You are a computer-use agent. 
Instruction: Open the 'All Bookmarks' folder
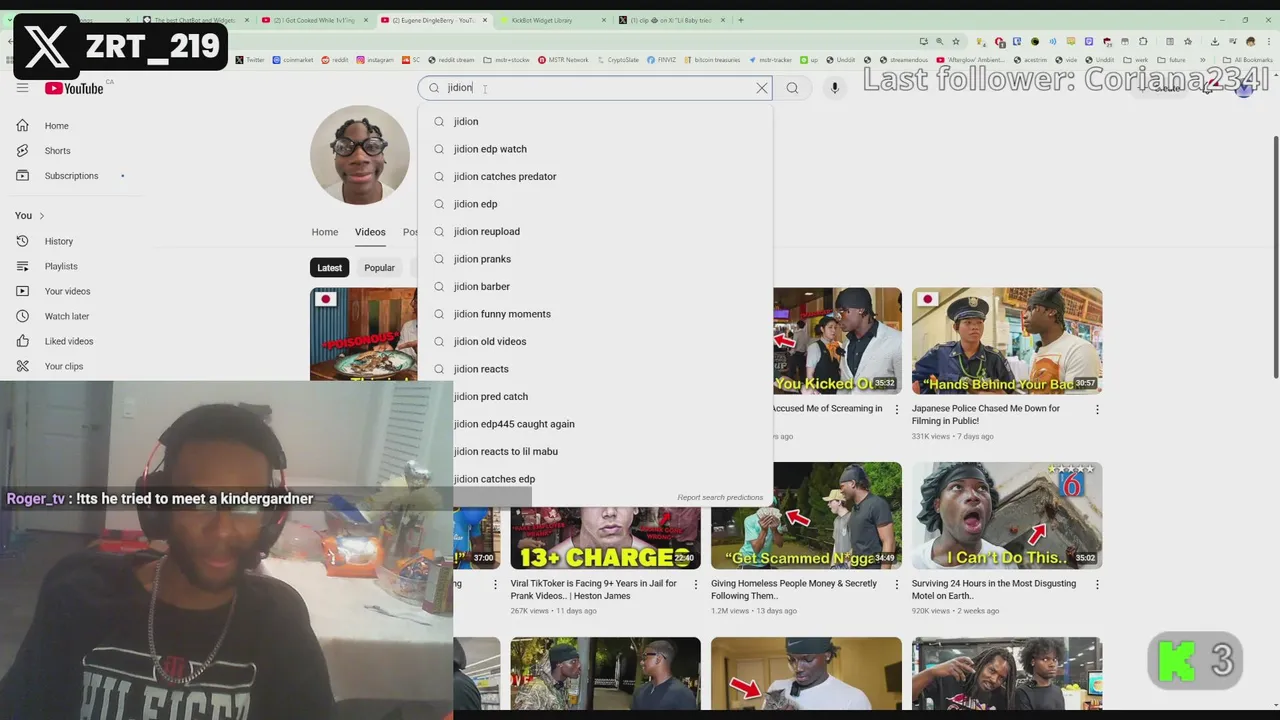pyautogui.click(x=1248, y=60)
